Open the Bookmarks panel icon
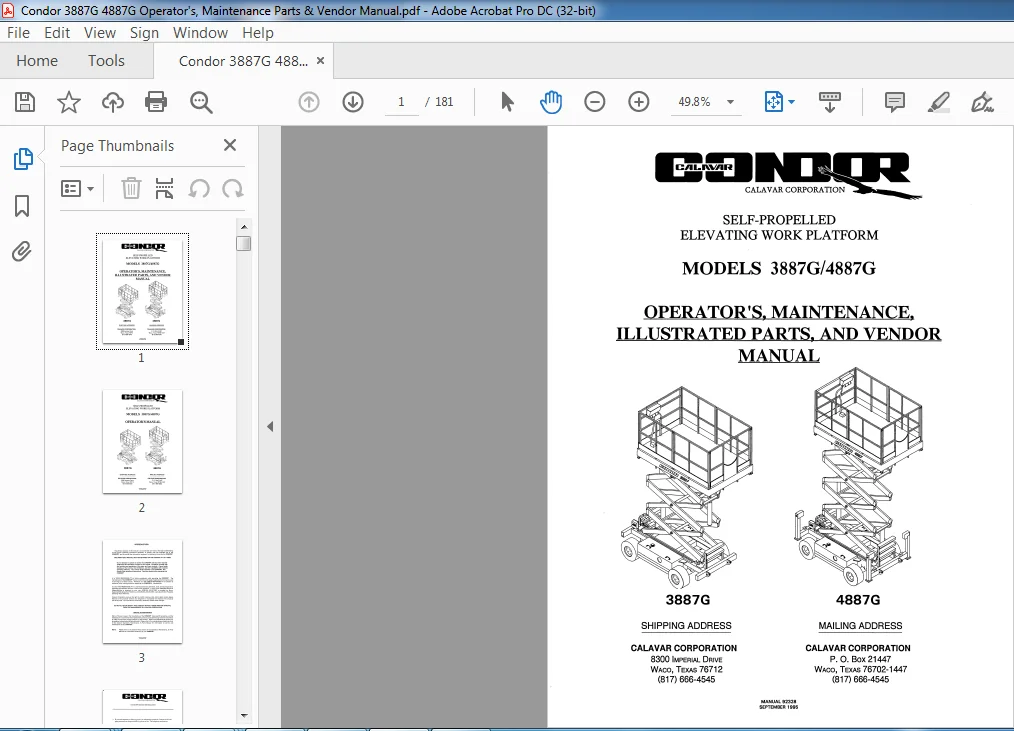 click(22, 206)
